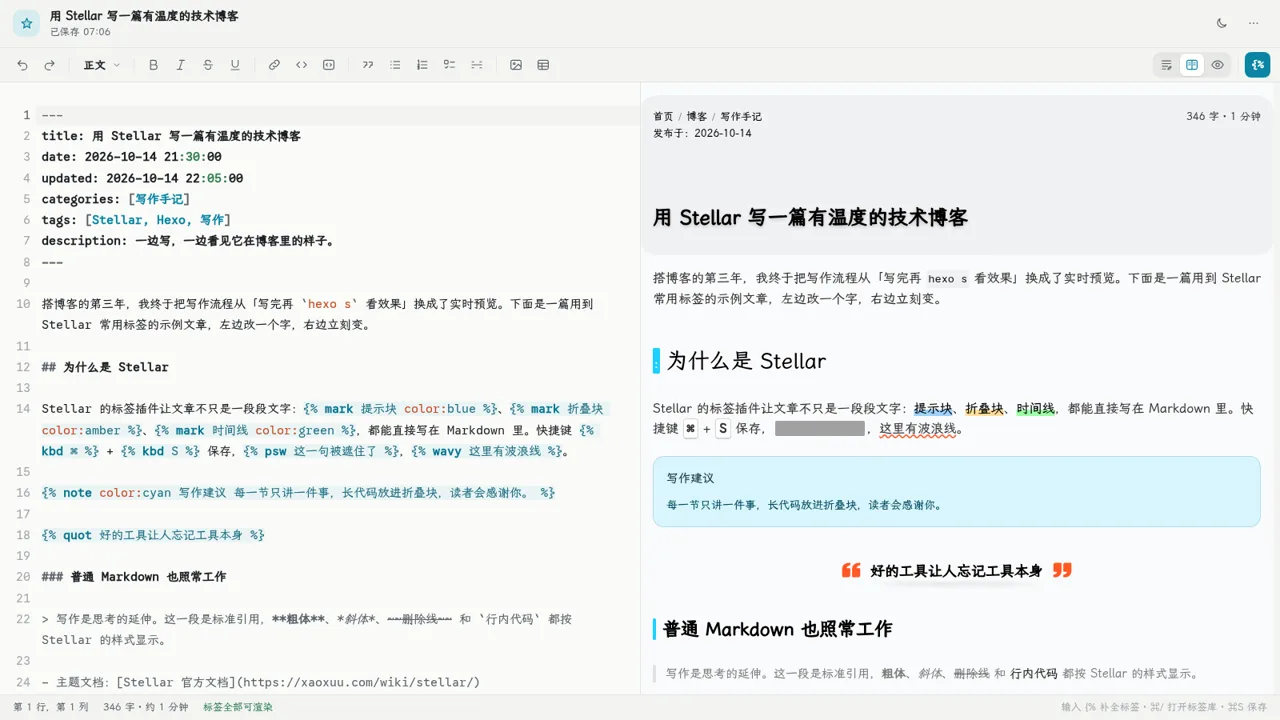
Task: Insert a numbered list
Action: 422,65
